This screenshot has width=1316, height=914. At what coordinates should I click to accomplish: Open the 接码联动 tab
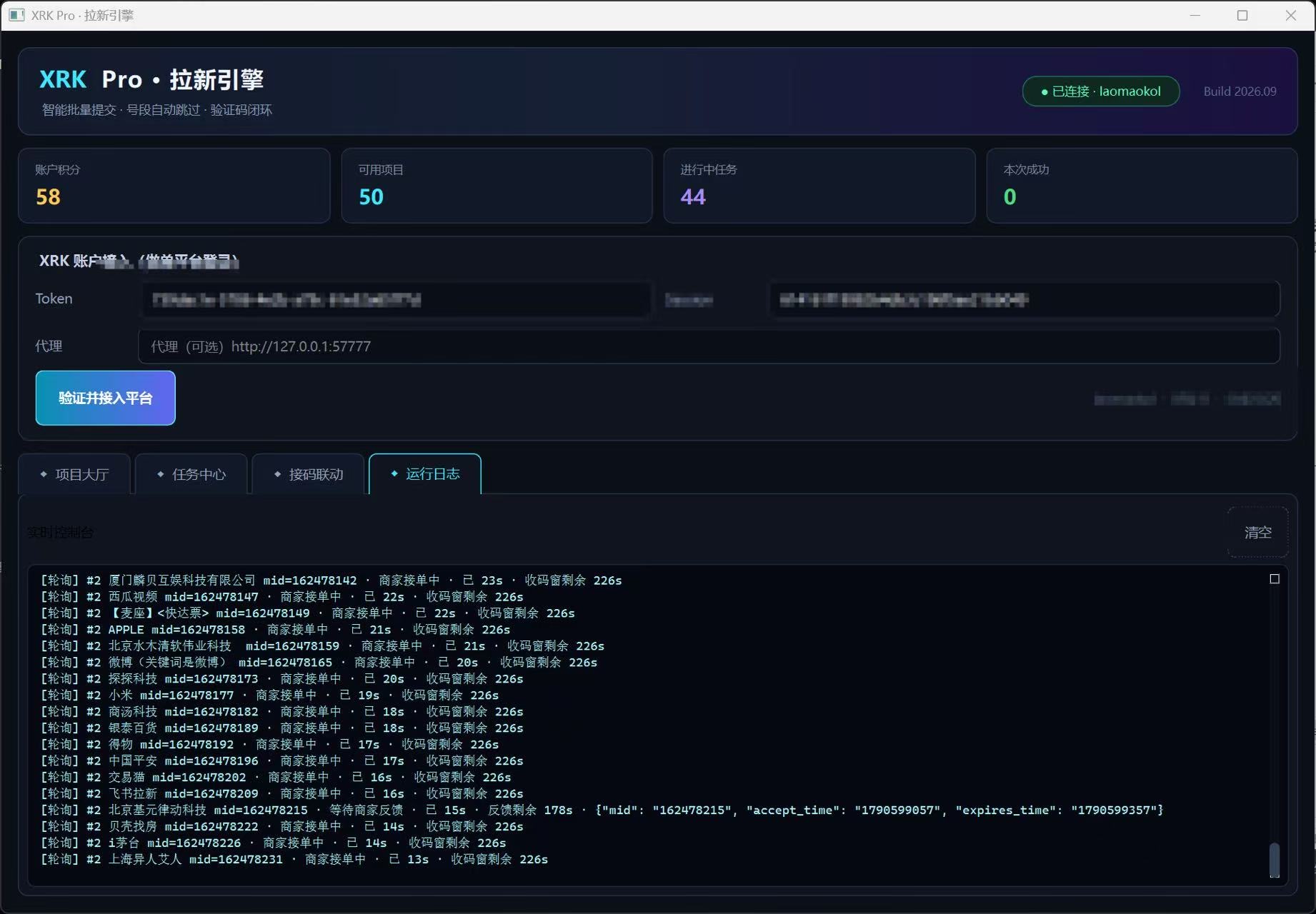point(309,474)
